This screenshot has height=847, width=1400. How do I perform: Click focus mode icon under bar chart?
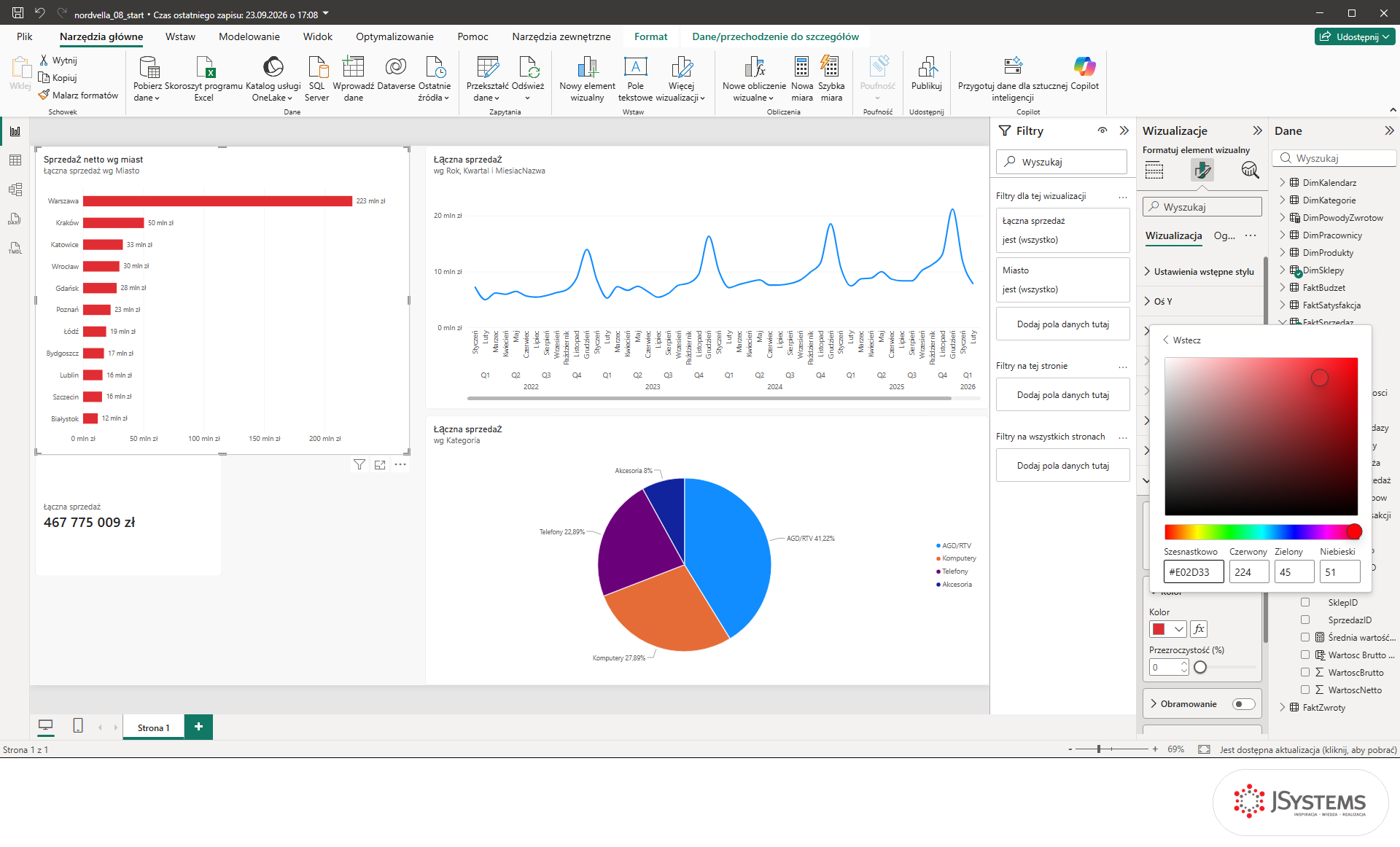[x=380, y=464]
